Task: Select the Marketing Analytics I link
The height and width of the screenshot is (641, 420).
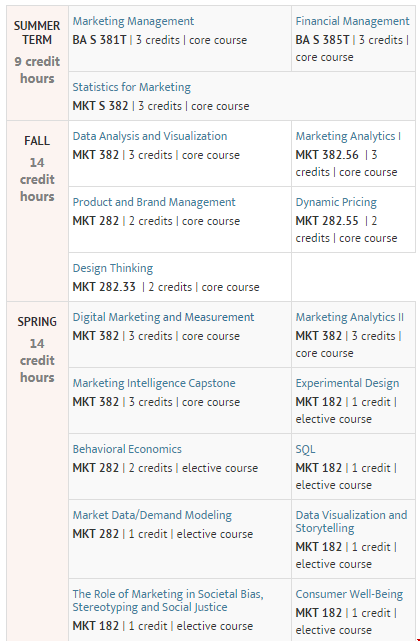Action: pos(348,136)
